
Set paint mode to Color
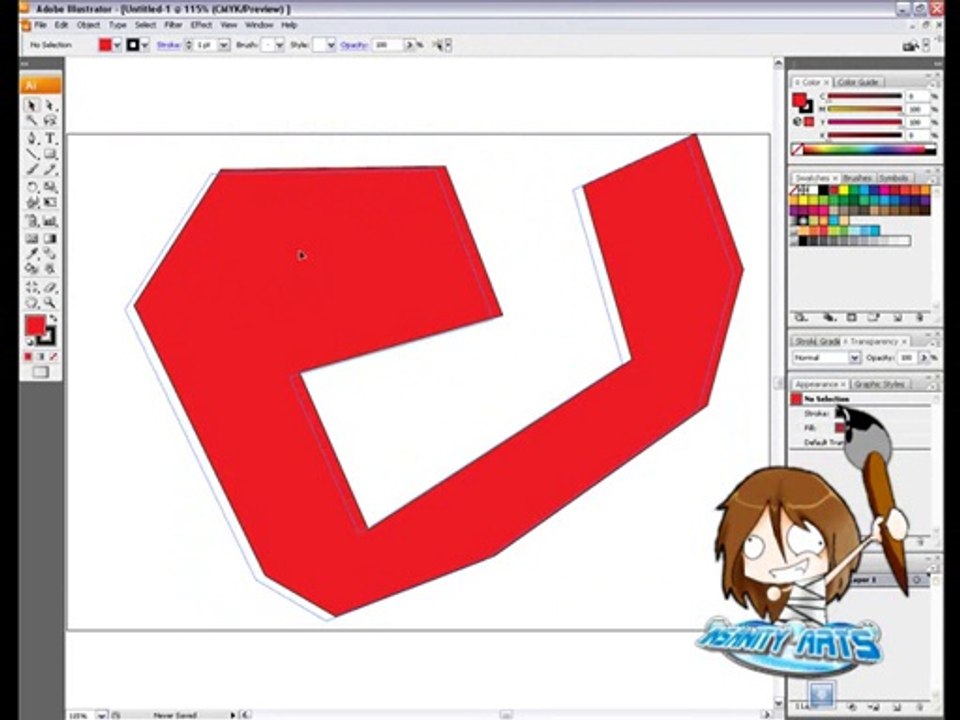click(28, 356)
